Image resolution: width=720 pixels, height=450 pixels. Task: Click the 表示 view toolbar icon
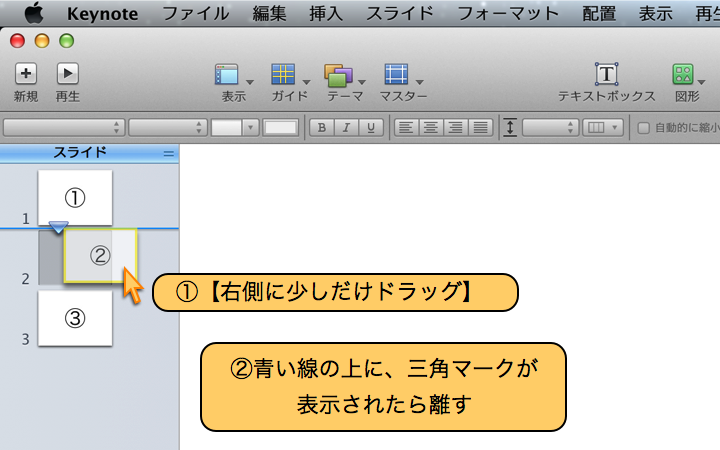[x=227, y=74]
